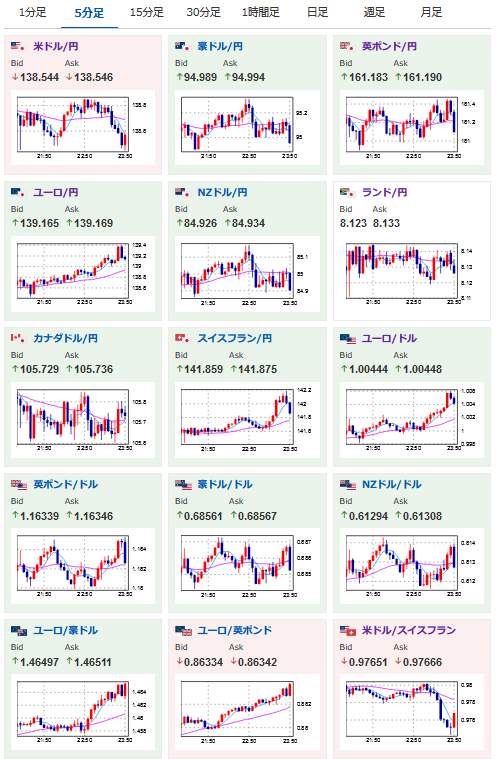Click the South Africa flag icon beside ランド/円

coord(347,193)
